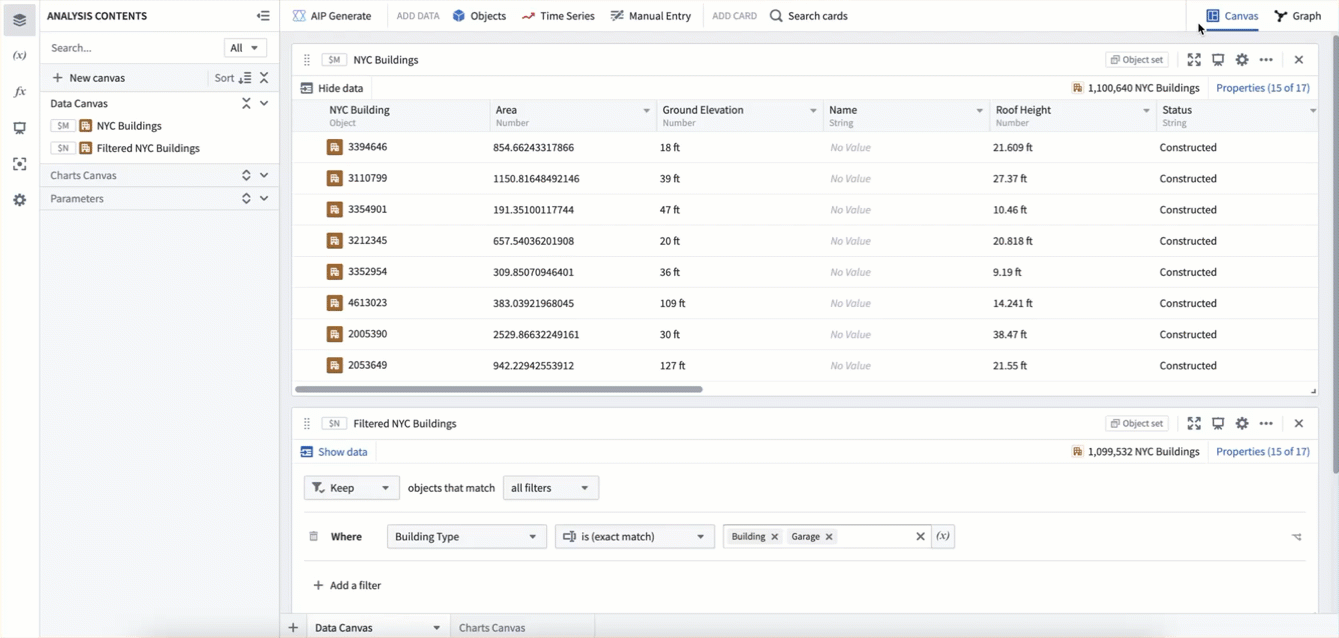The height and width of the screenshot is (638, 1339).
Task: Expand NYC Buildings card to fullscreen
Action: tap(1194, 60)
